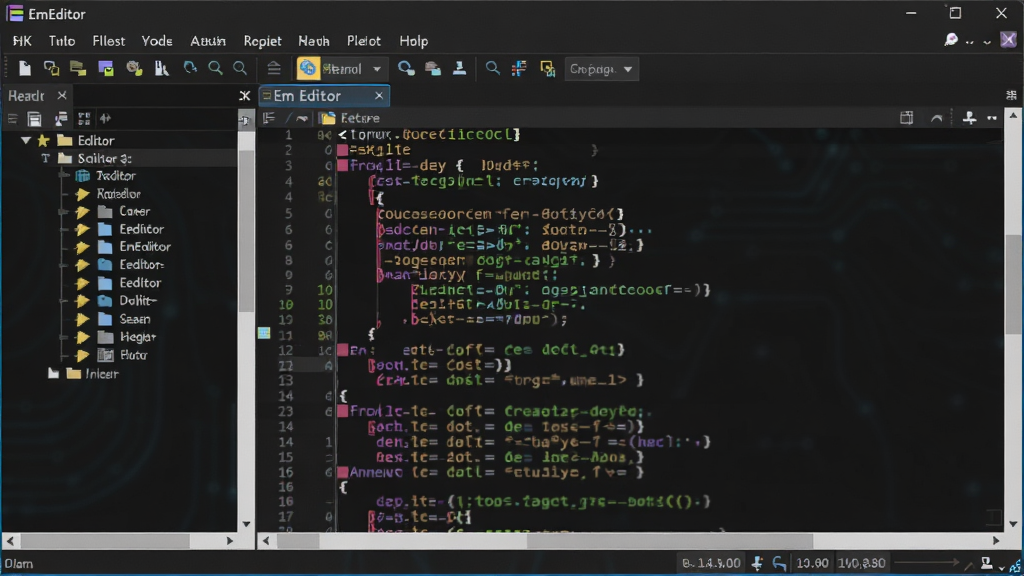This screenshot has height=576, width=1024.
Task: Click the highlighted globe button in toolbar
Action: coord(308,69)
